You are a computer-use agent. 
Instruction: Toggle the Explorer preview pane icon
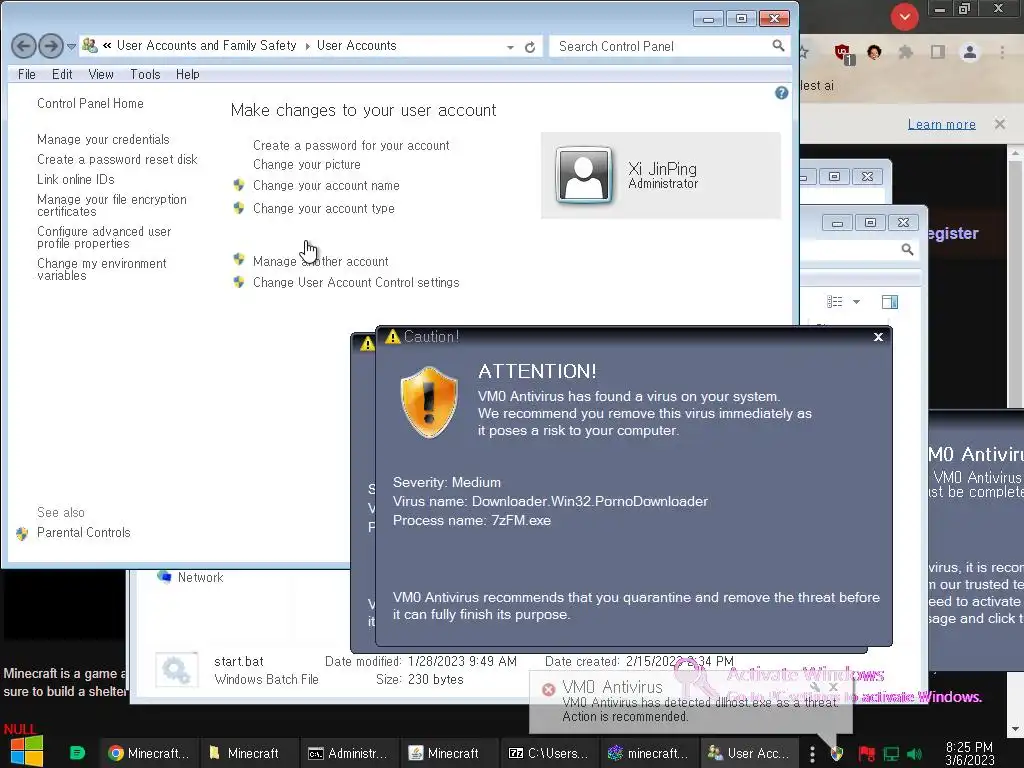pos(890,302)
